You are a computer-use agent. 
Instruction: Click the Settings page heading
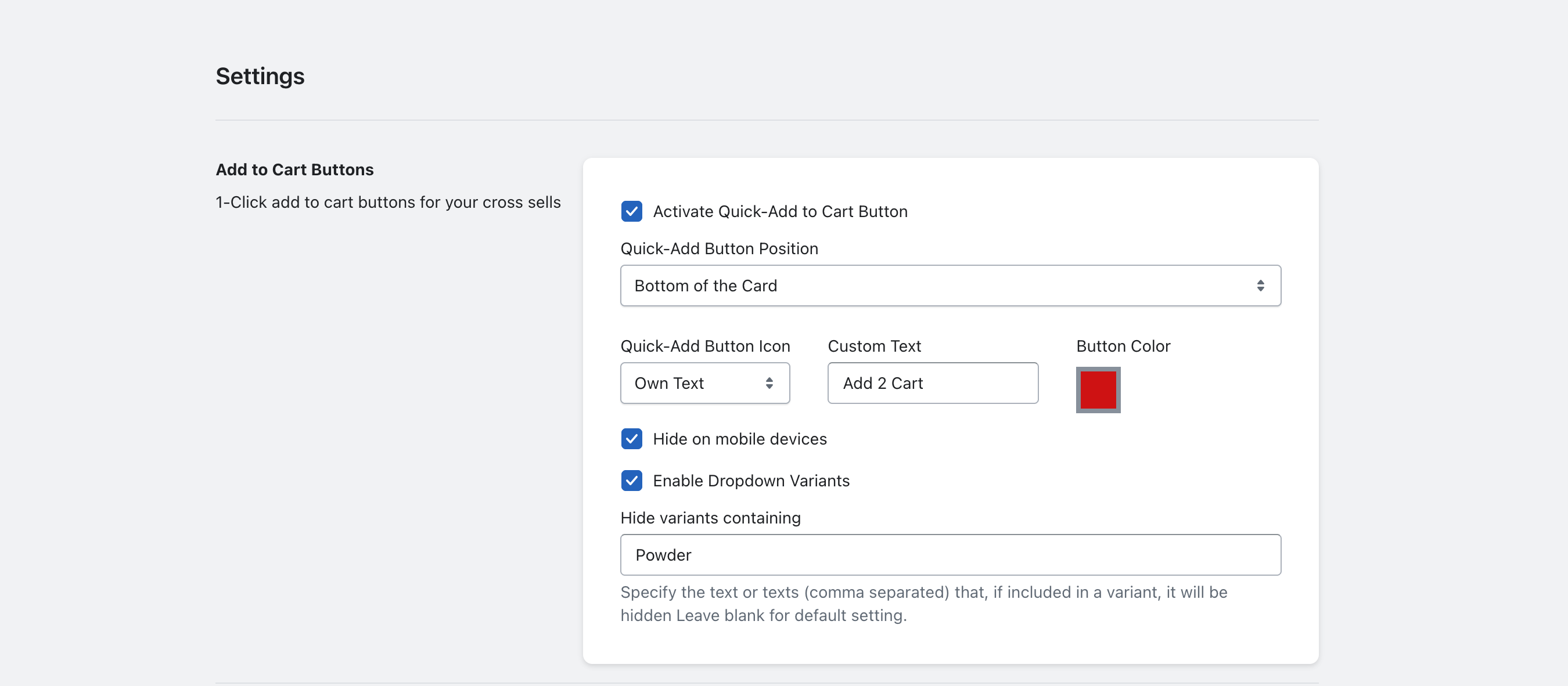coord(260,76)
